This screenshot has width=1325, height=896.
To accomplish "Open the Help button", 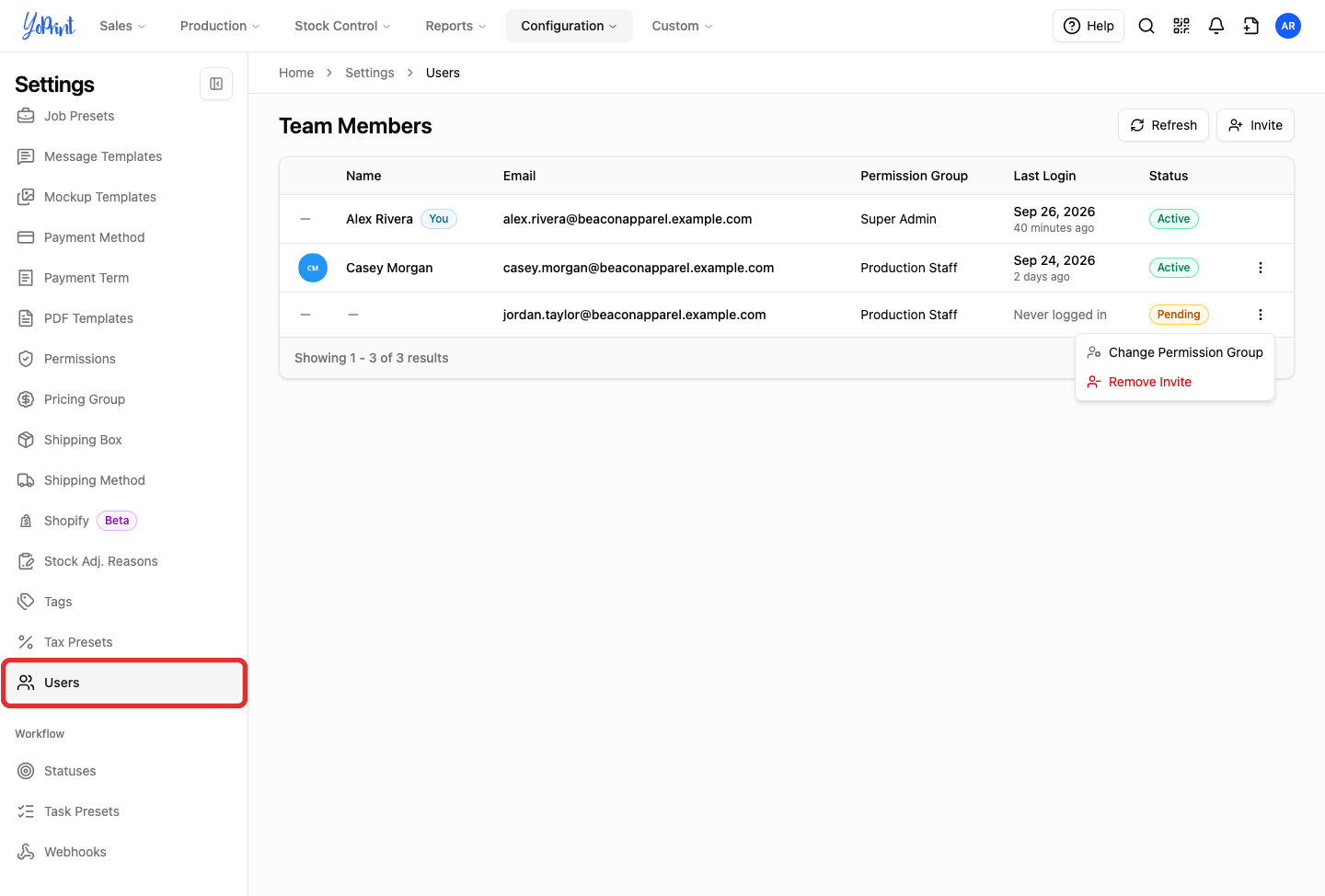I will [x=1089, y=26].
